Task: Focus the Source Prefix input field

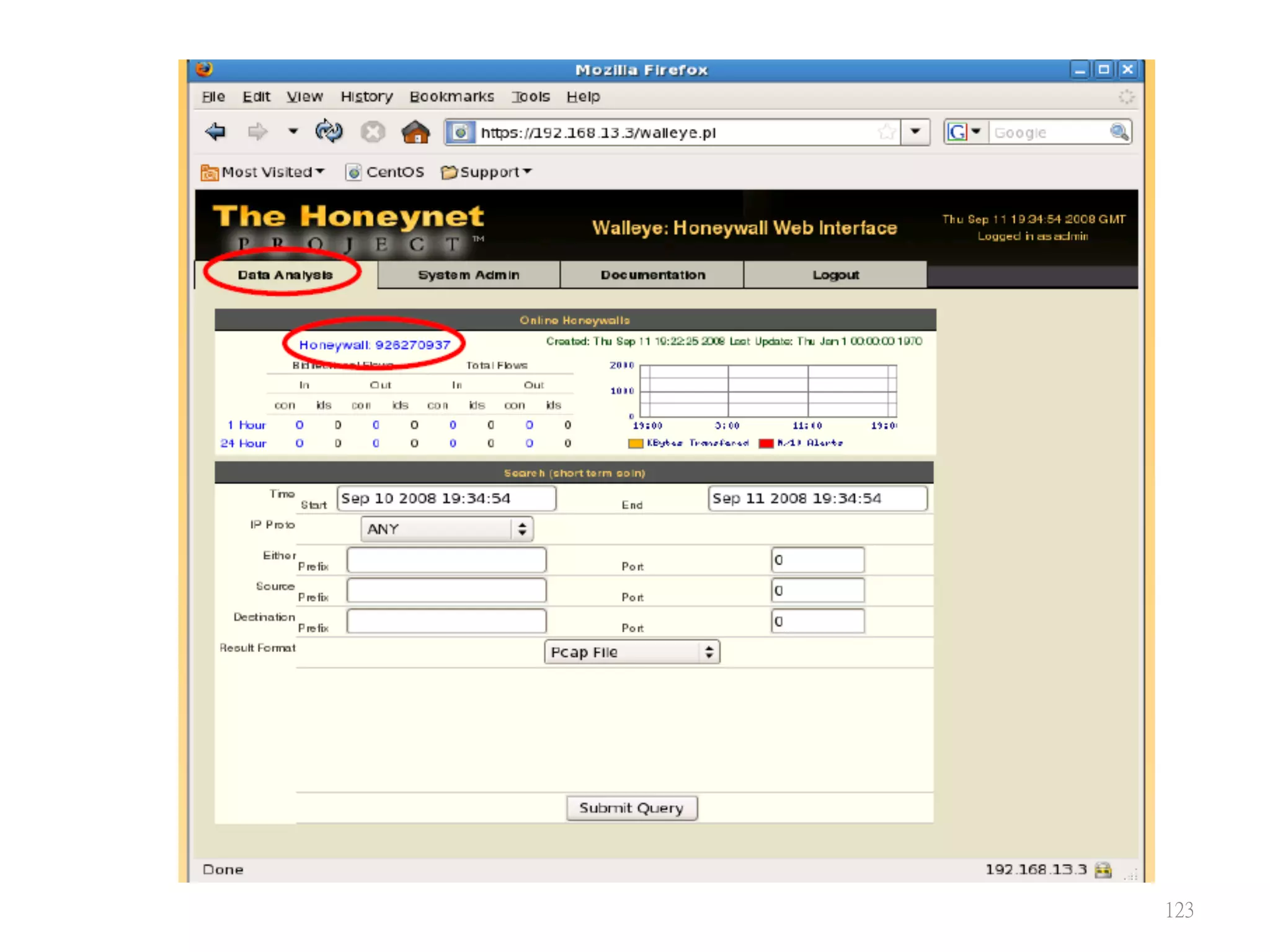Action: pos(446,591)
